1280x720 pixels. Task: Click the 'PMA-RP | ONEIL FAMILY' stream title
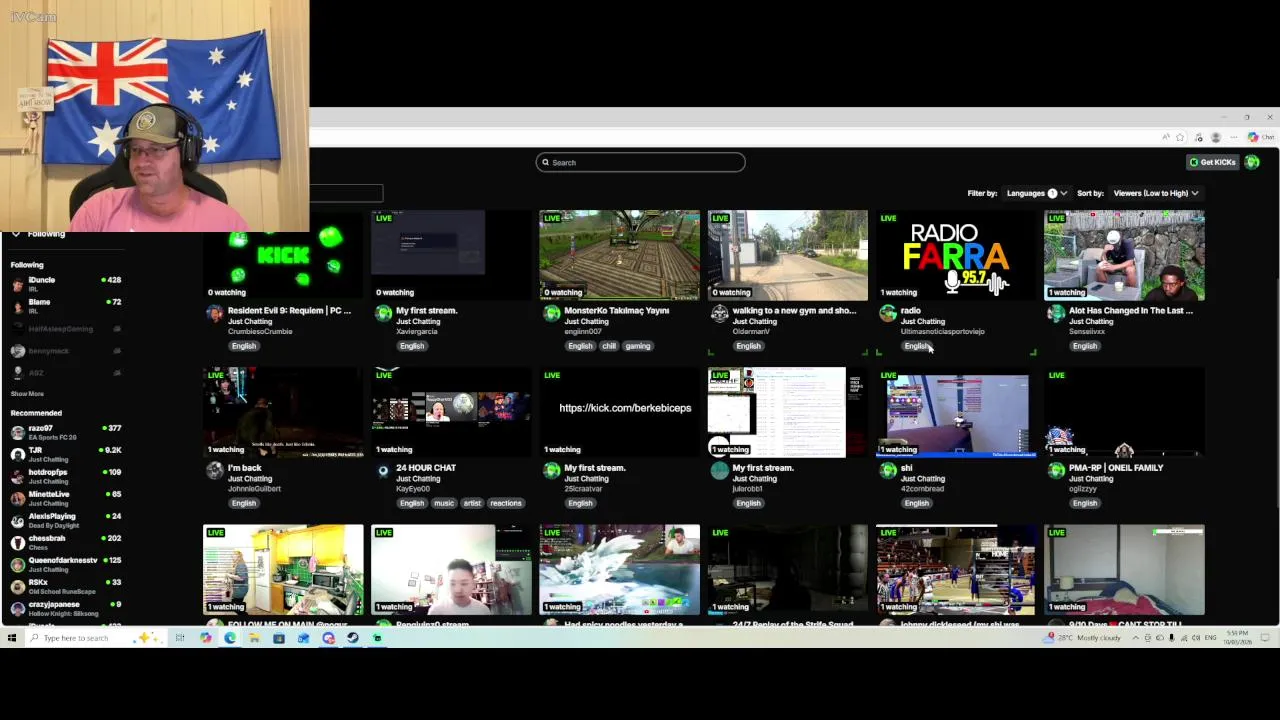1116,468
